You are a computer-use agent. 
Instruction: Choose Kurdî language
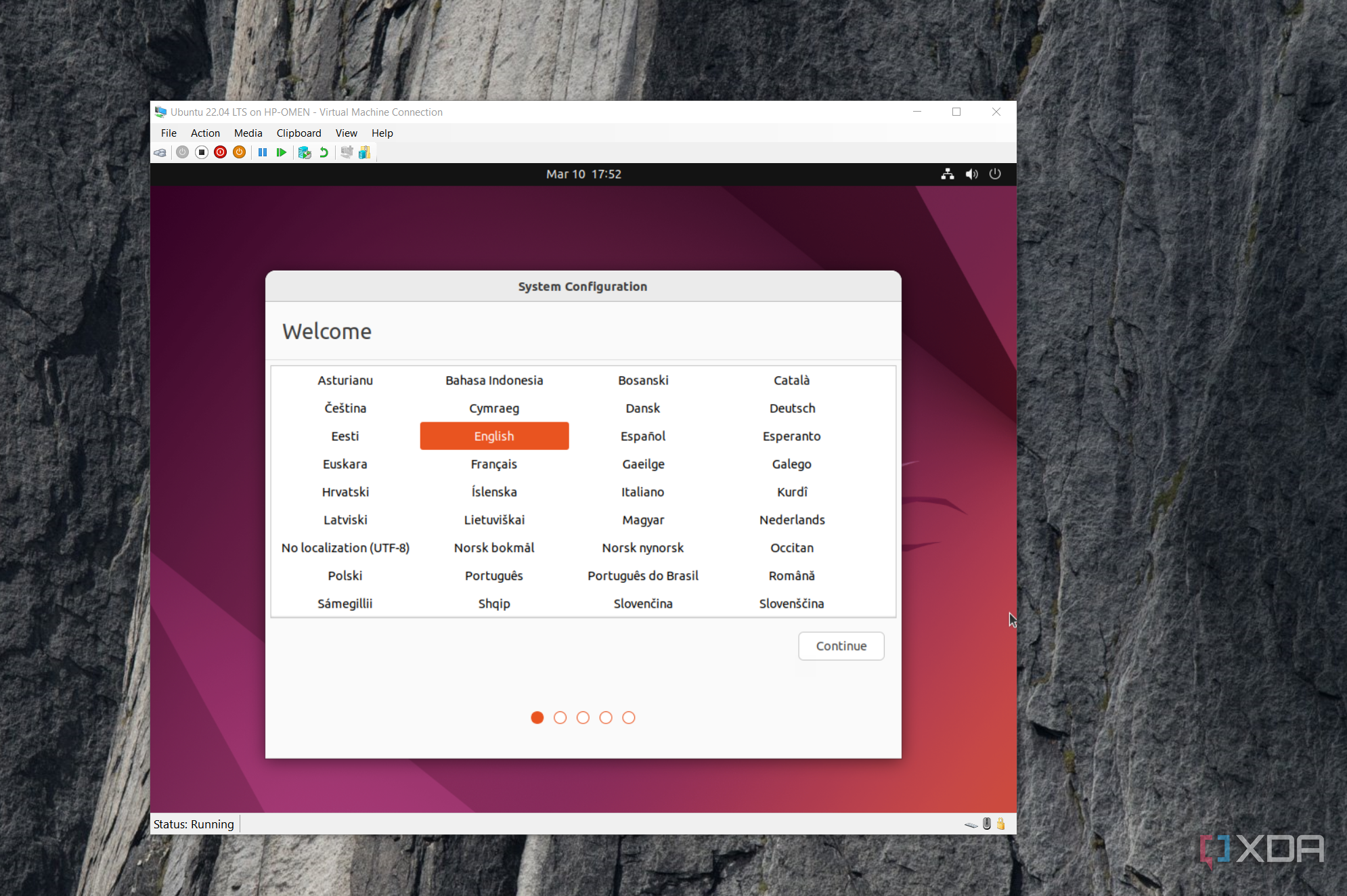pyautogui.click(x=792, y=492)
